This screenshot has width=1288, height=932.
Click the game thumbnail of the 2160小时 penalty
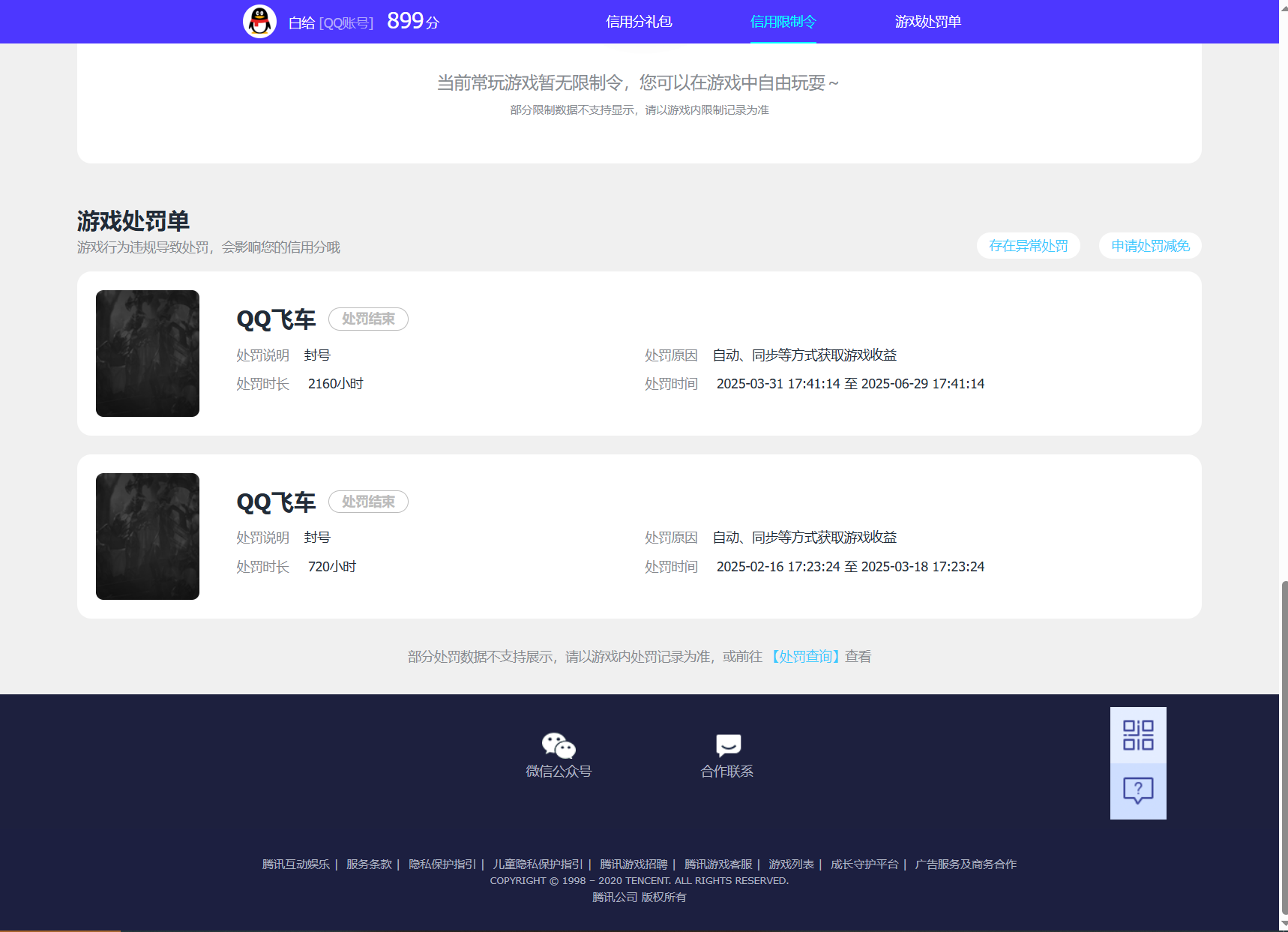148,353
